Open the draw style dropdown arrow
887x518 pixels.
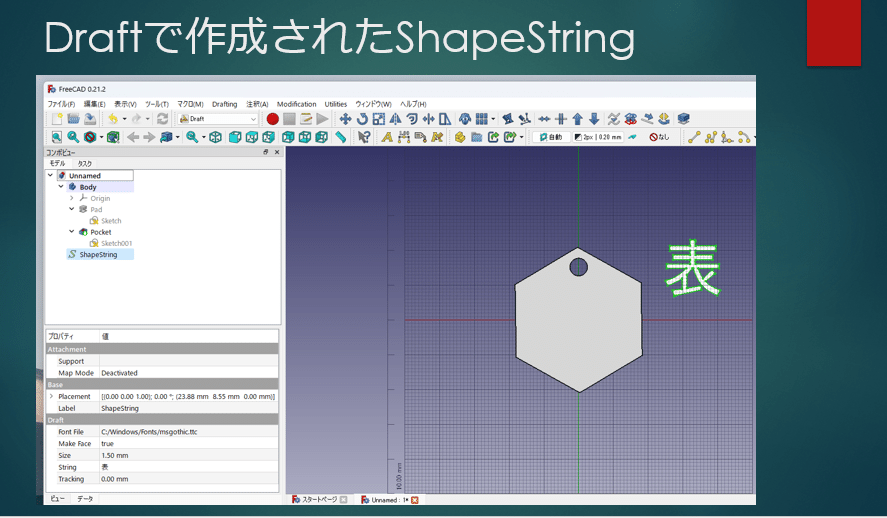(x=101, y=137)
